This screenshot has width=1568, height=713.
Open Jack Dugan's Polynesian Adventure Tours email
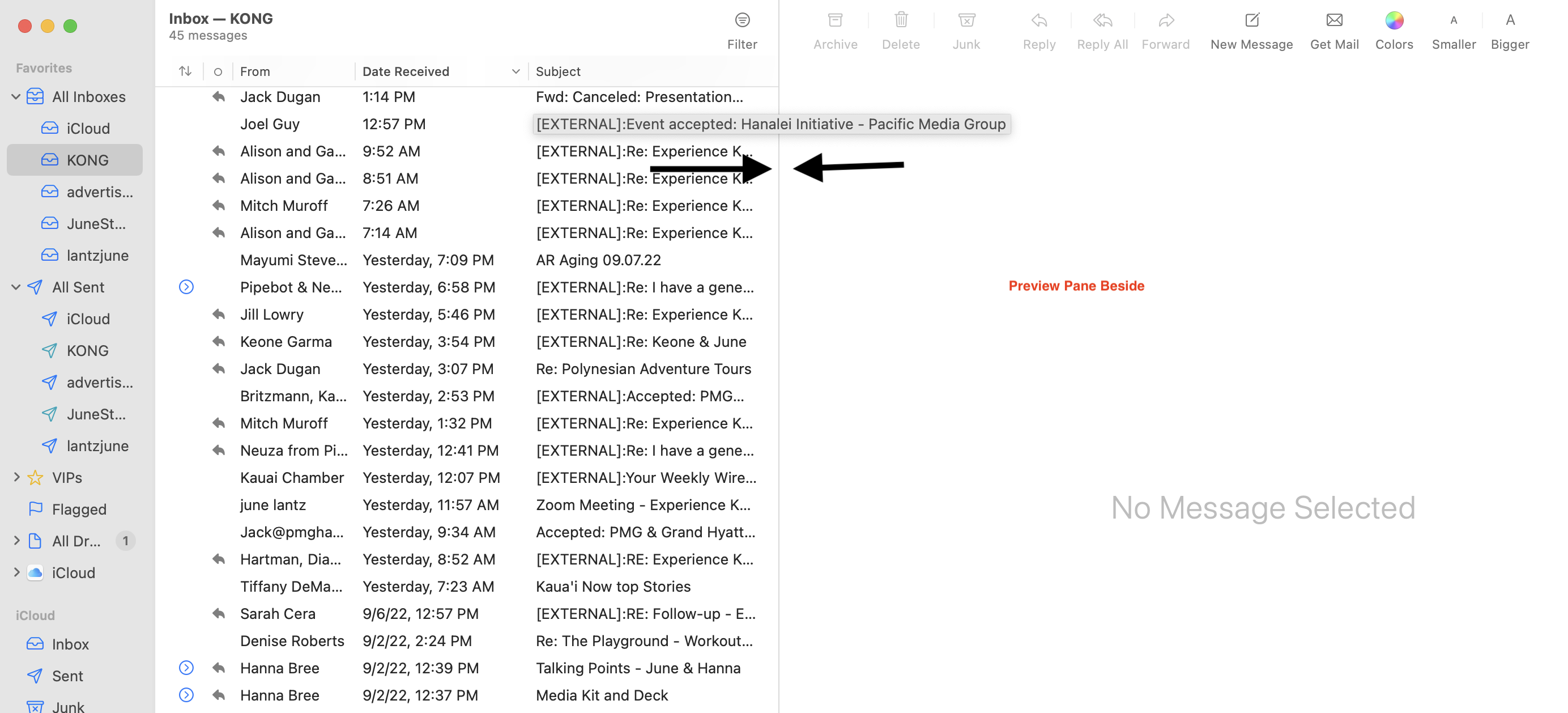click(643, 369)
